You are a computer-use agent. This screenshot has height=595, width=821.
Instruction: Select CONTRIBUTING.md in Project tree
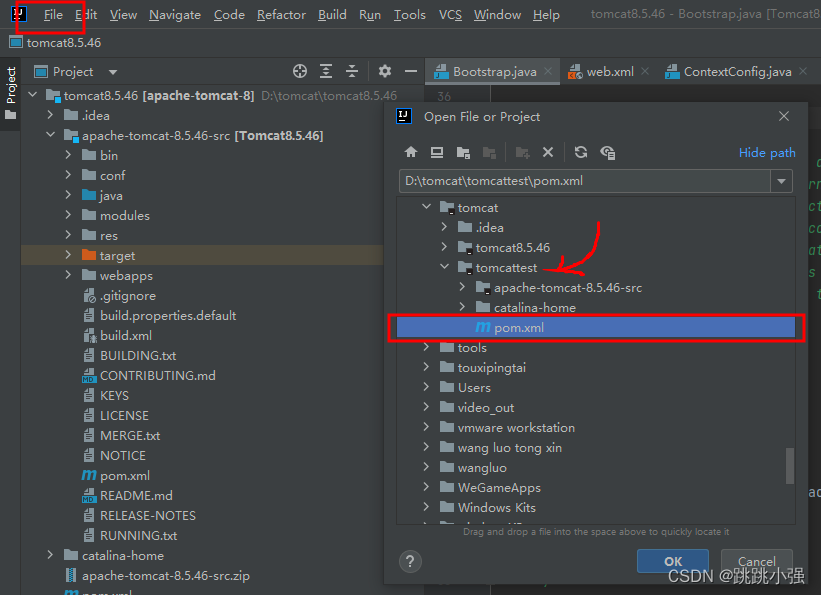[x=158, y=376]
